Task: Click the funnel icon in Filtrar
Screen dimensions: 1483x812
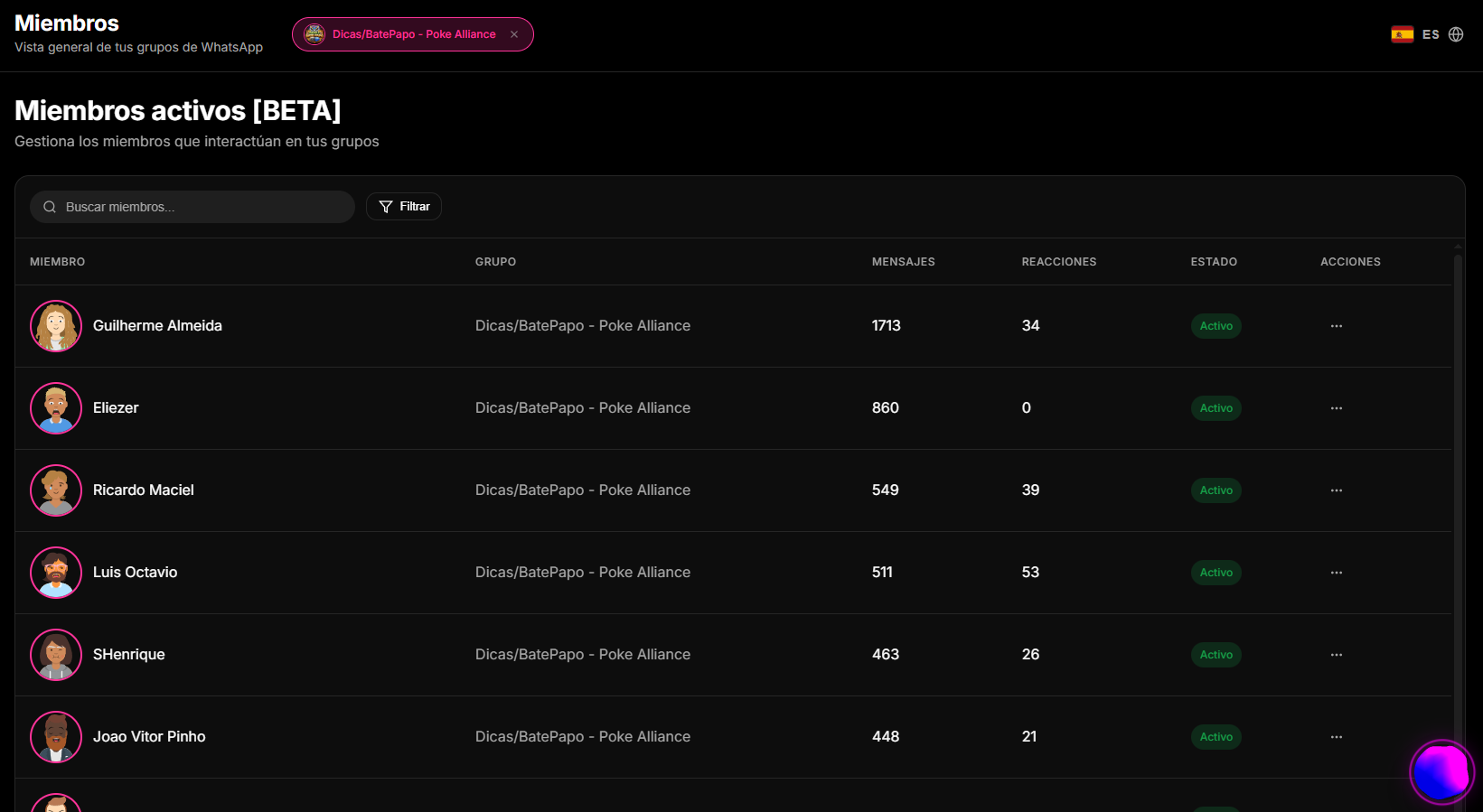Action: coord(386,207)
